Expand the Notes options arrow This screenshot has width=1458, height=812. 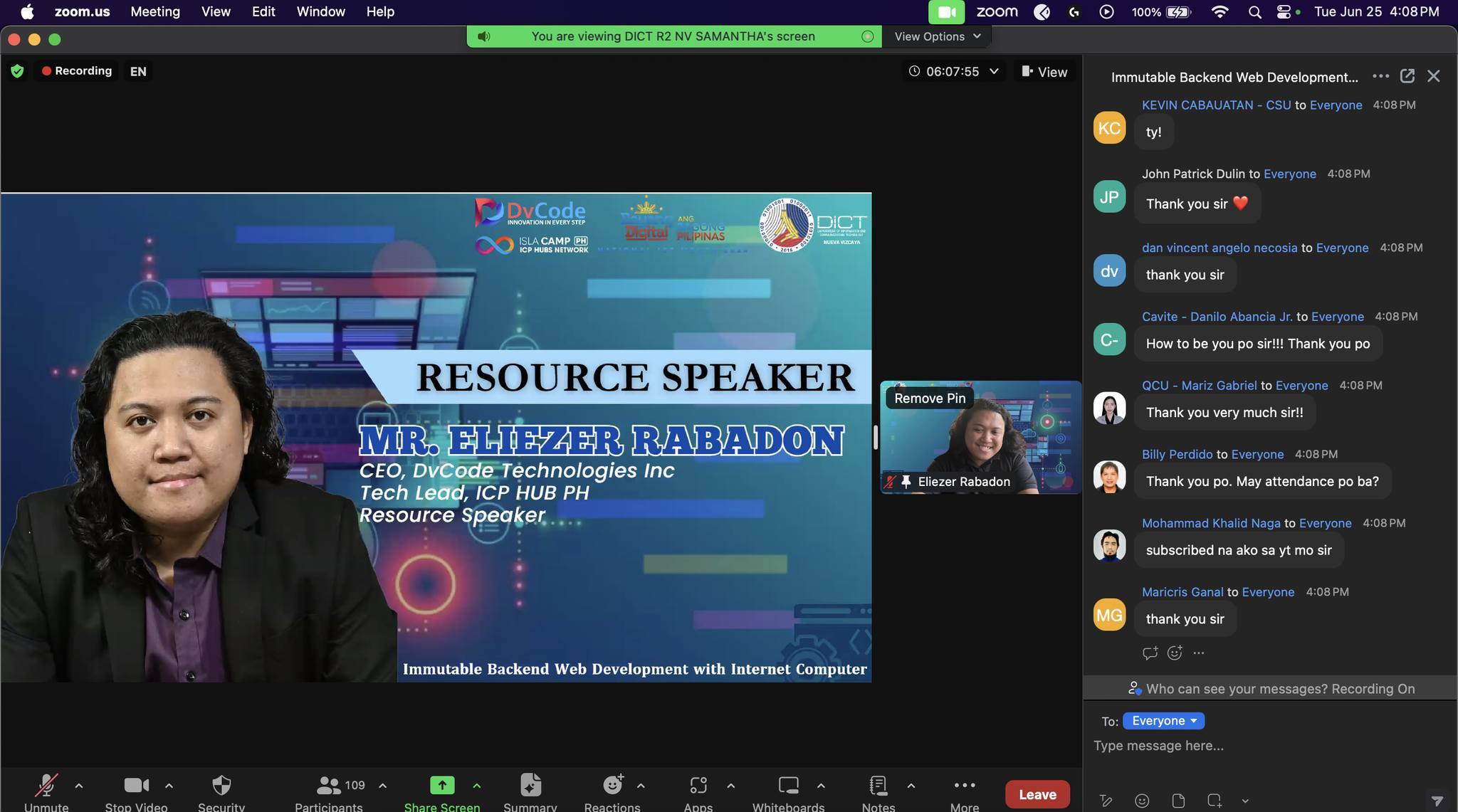[911, 786]
